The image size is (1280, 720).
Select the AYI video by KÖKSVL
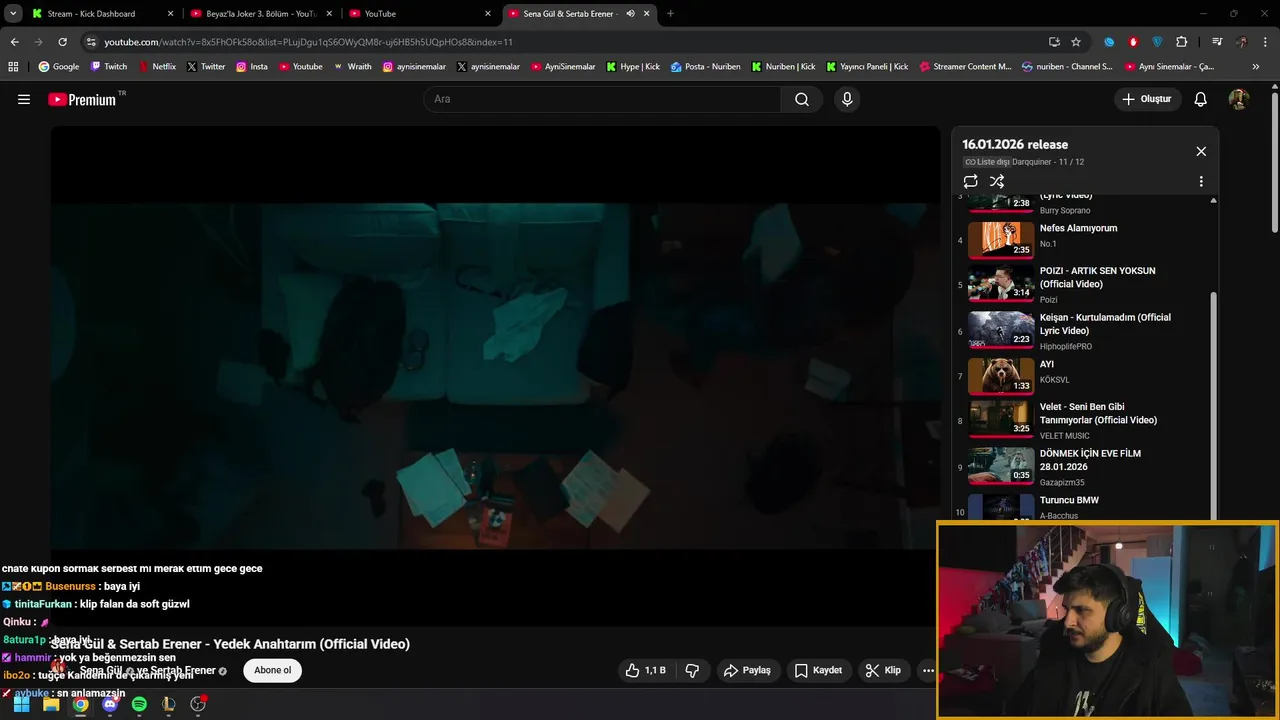(x=1084, y=377)
